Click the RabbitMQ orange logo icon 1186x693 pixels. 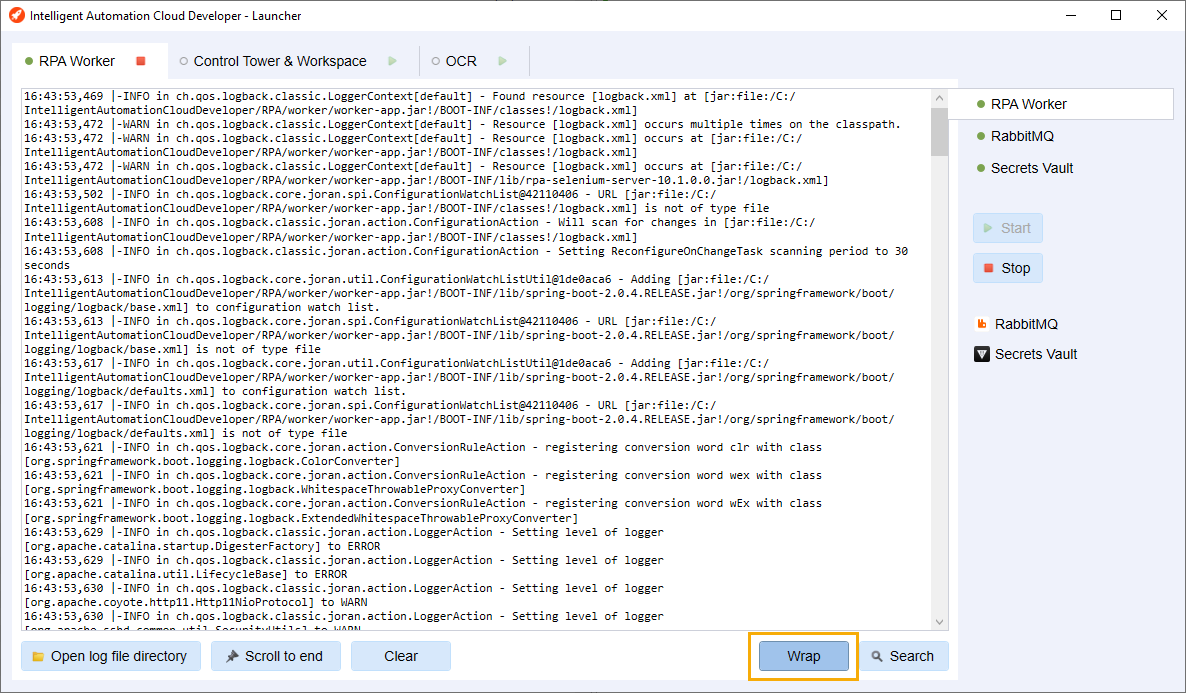click(x=982, y=324)
